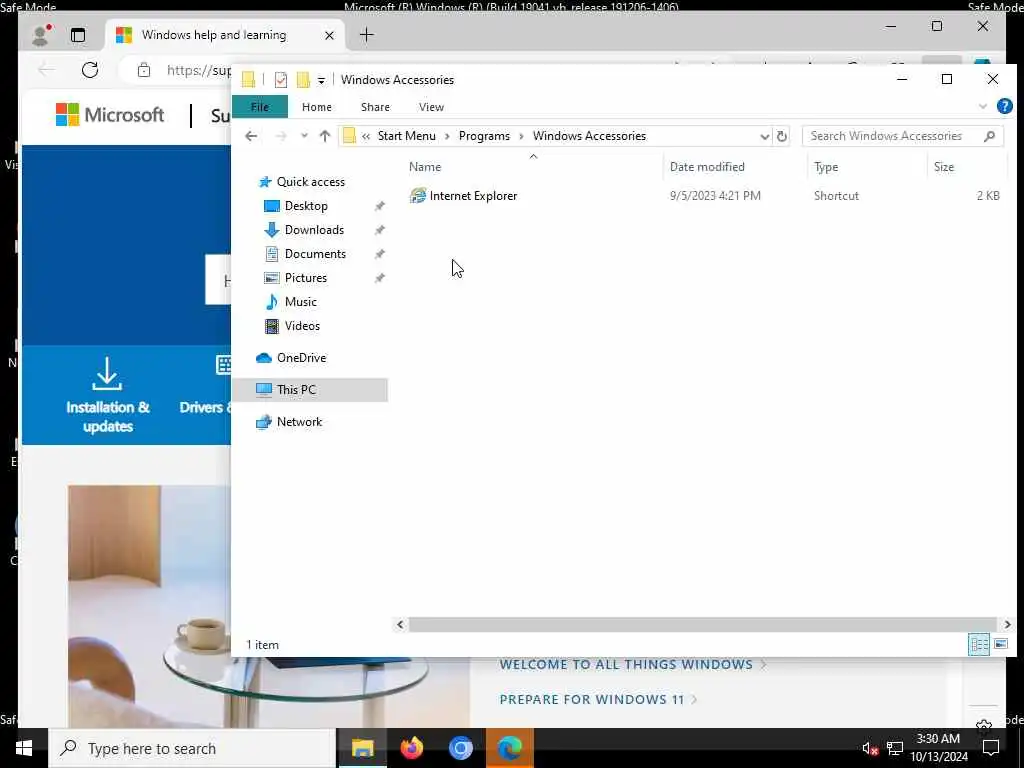The height and width of the screenshot is (768, 1024).
Task: Expand the ribbon with the chevron
Action: [983, 106]
